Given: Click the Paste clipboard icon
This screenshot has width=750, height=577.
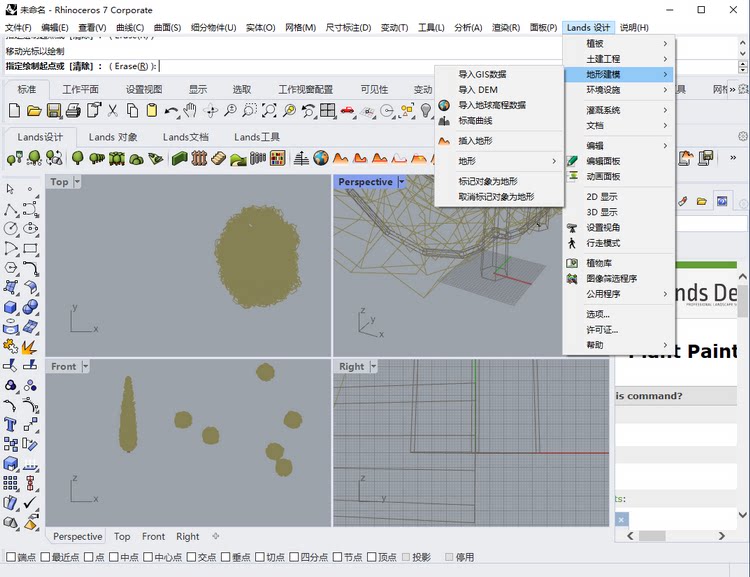Looking at the screenshot, I should [152, 111].
